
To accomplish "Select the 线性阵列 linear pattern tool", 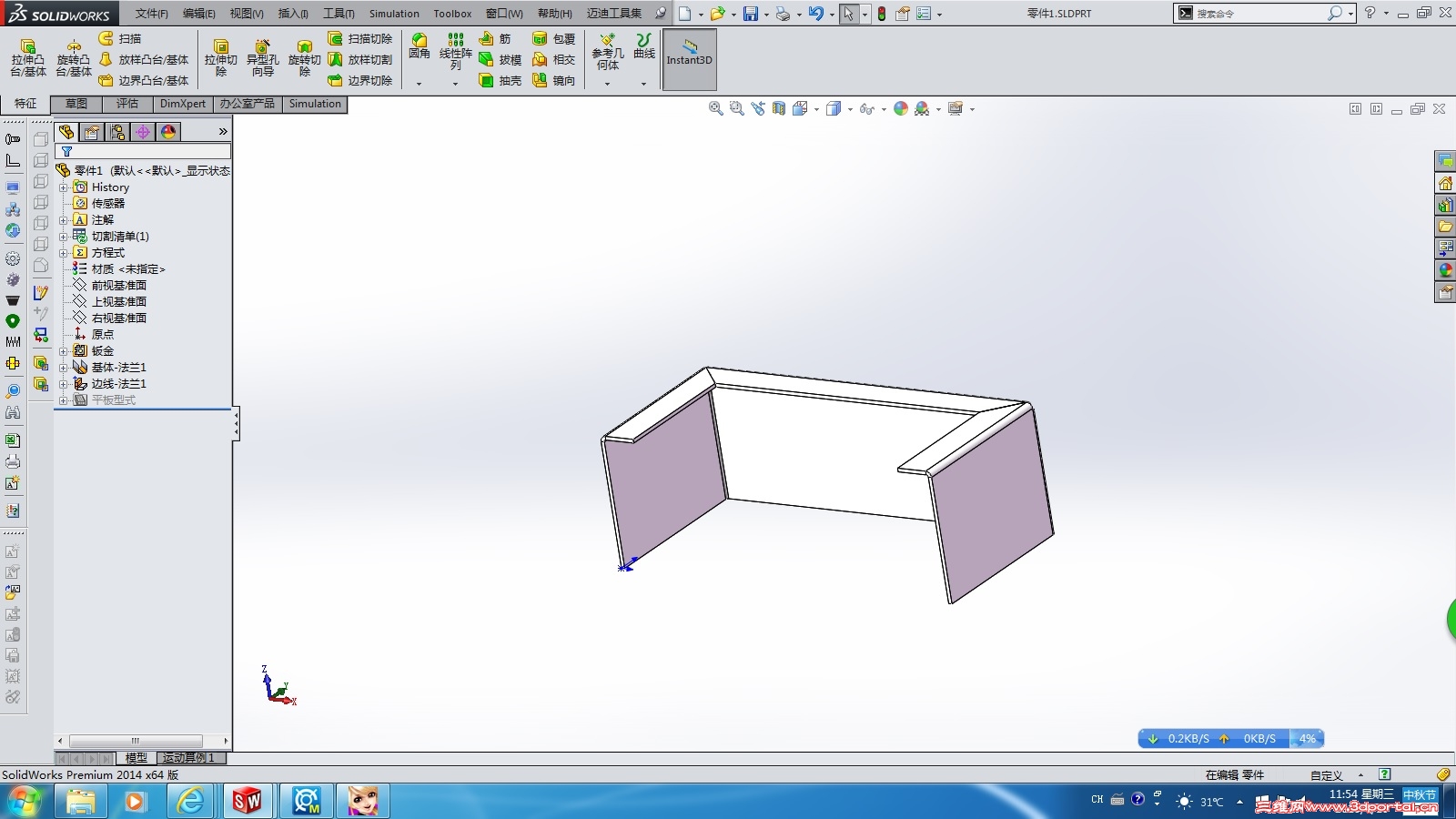I will click(455, 52).
